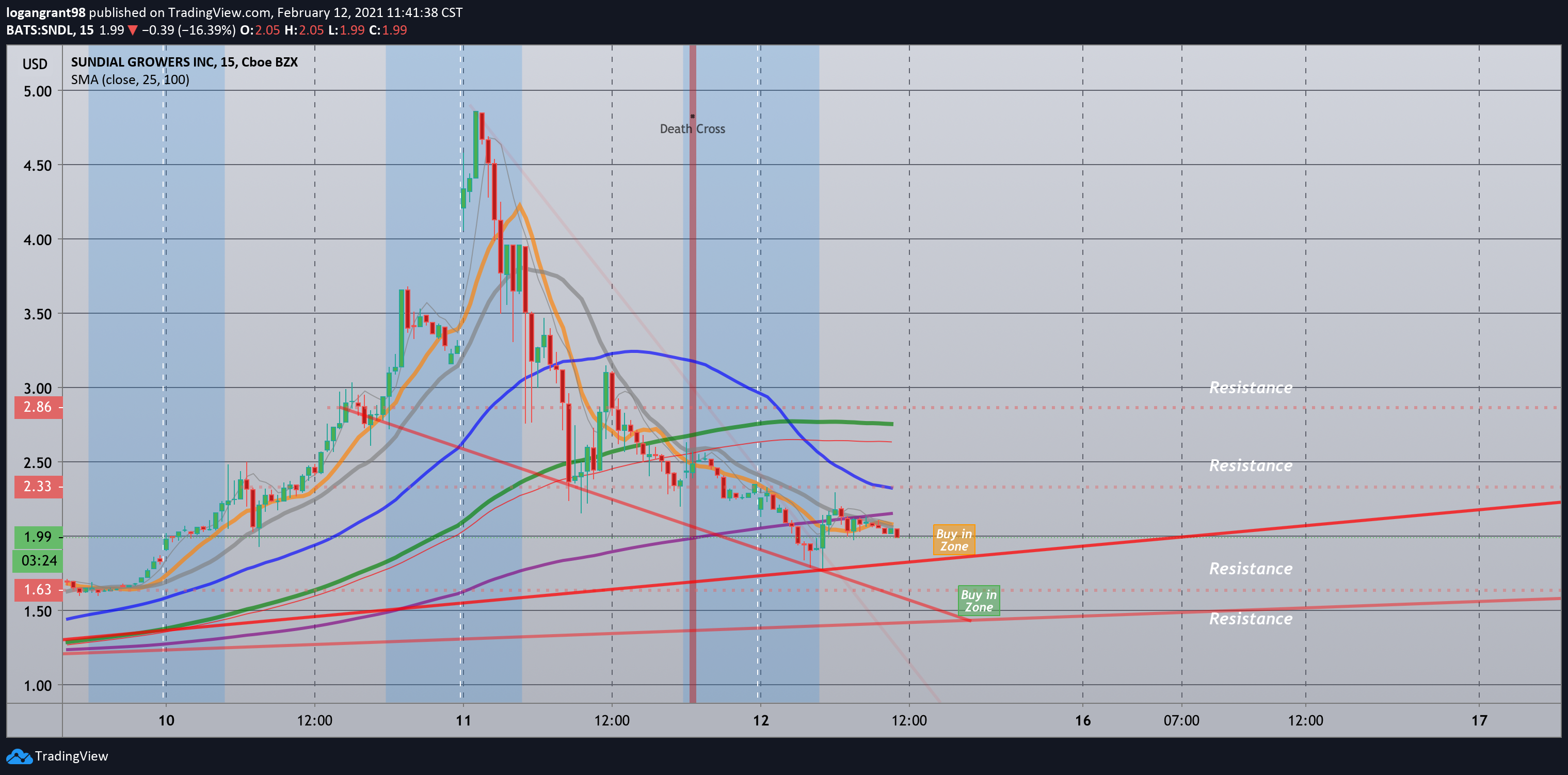The width and height of the screenshot is (1568, 775).
Task: Click the −0.39 (−16.39%) change value
Action: [189, 30]
